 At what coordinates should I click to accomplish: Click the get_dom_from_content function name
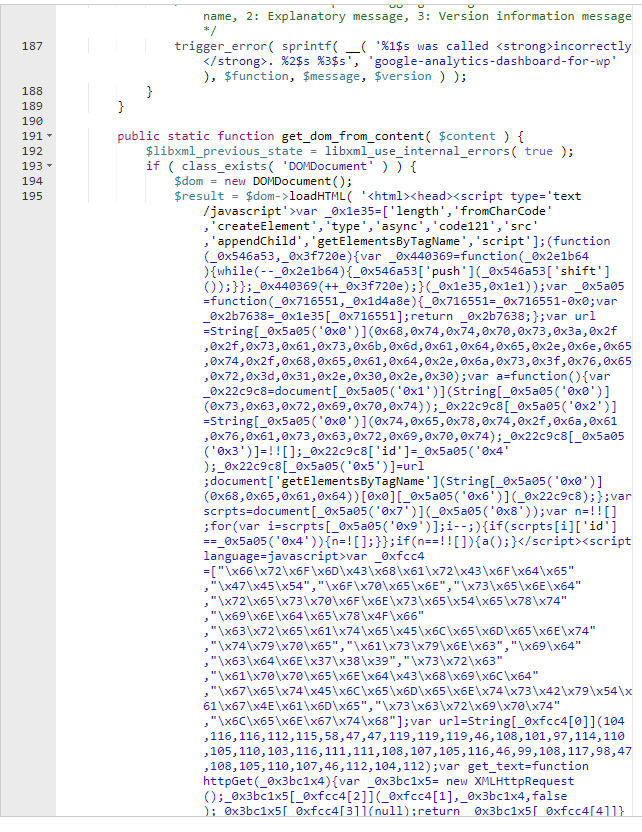pyautogui.click(x=353, y=136)
